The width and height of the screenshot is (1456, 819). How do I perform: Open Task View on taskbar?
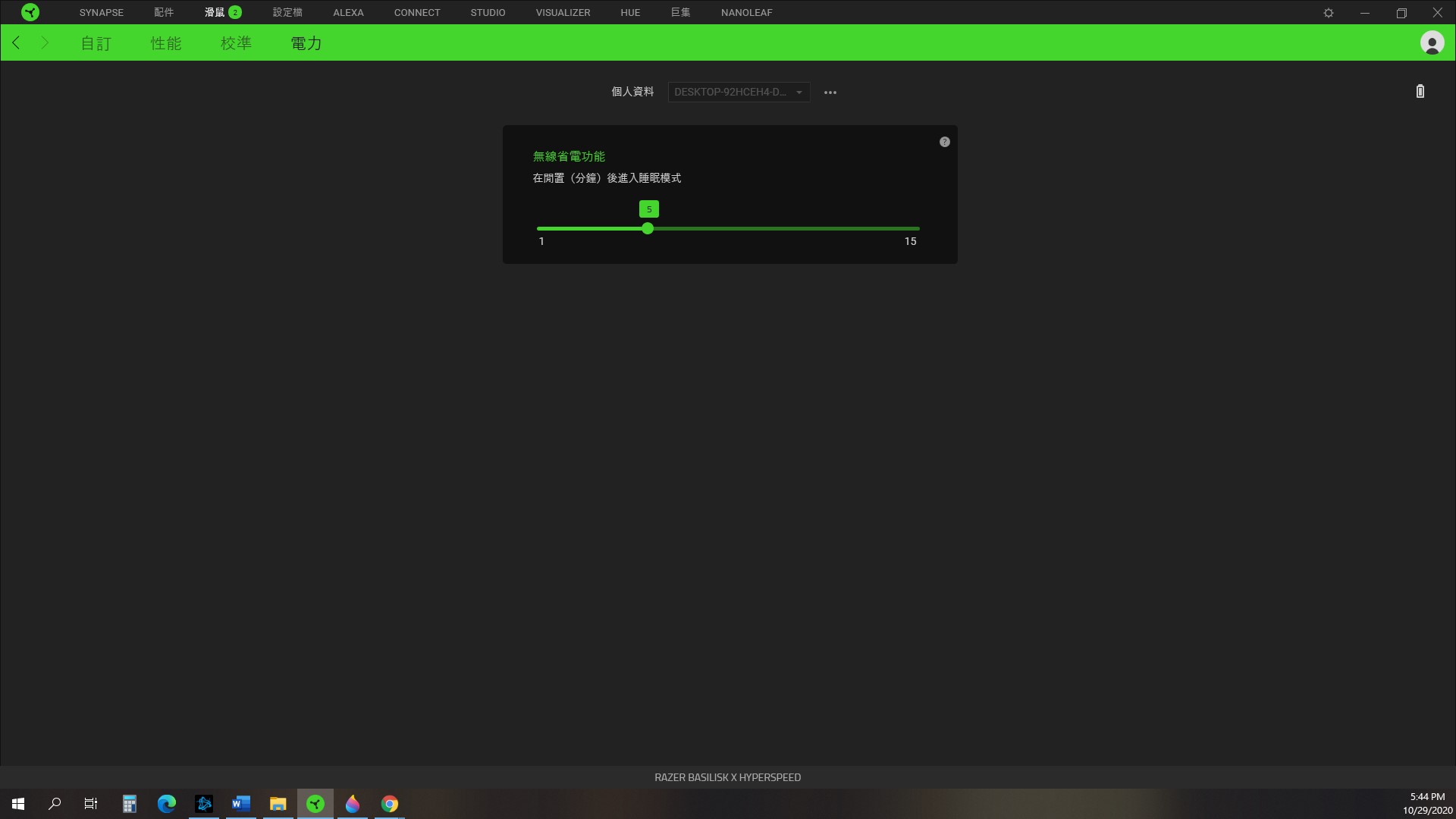click(91, 804)
